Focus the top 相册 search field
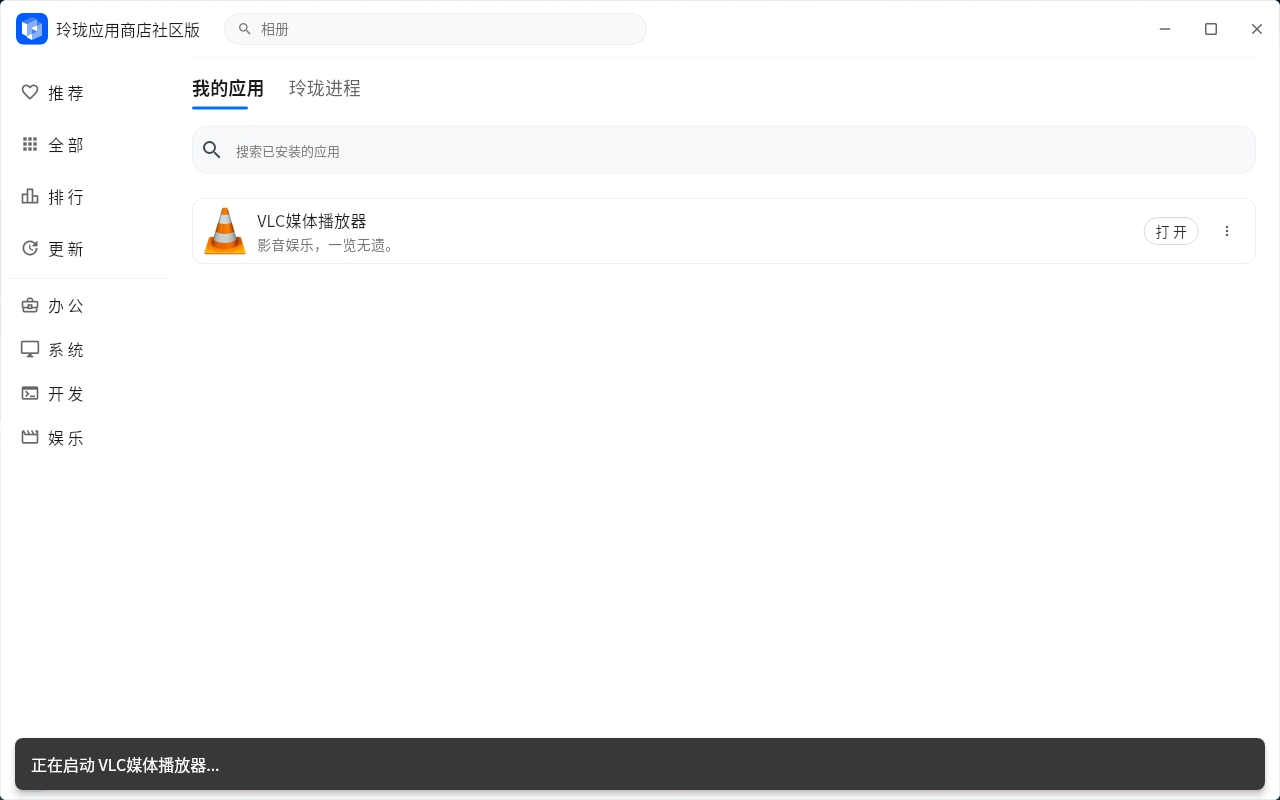 [435, 29]
